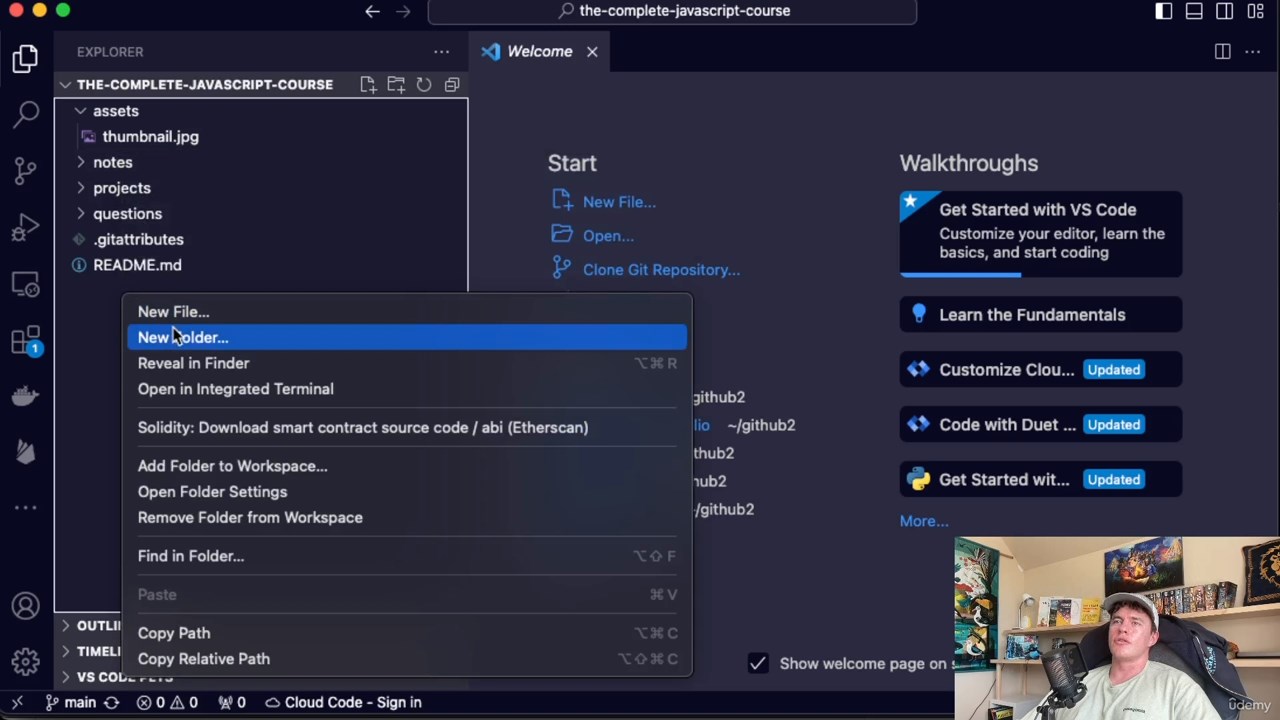Choose Solidity download smart contract source entry
This screenshot has height=720, width=1280.
click(x=407, y=427)
